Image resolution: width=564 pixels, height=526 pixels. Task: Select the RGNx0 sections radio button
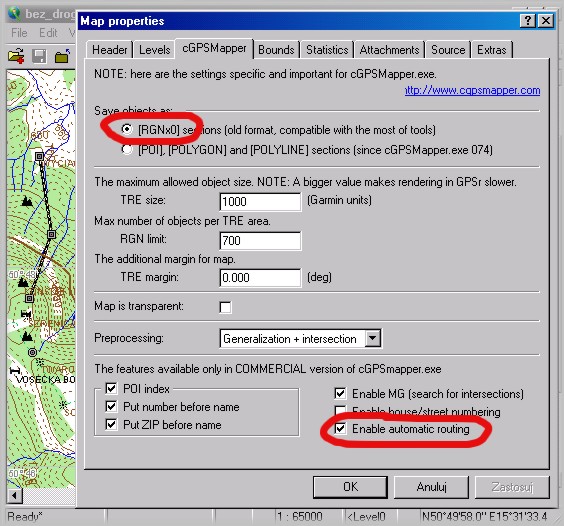point(127,129)
